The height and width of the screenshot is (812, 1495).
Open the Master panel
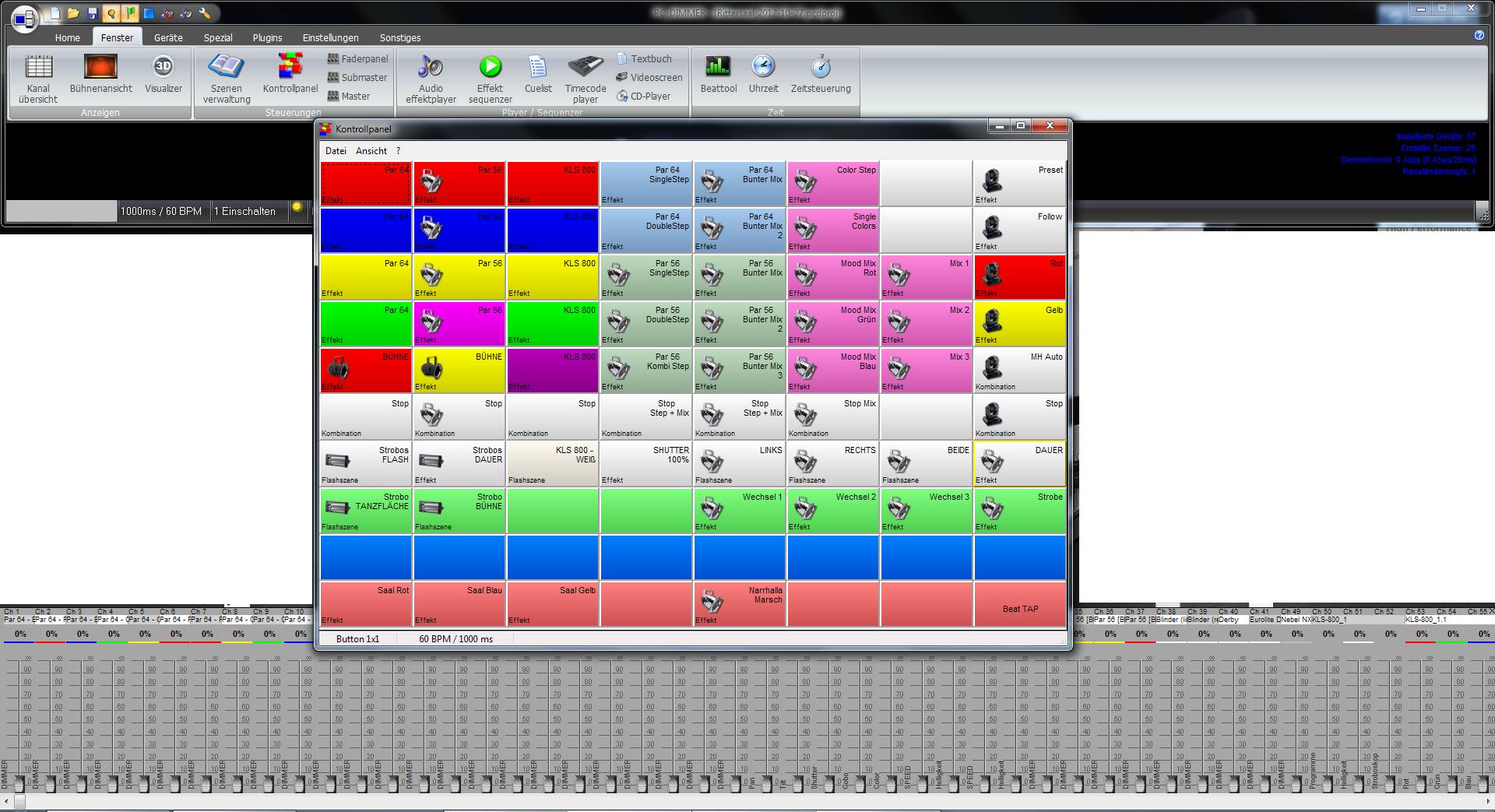(348, 96)
